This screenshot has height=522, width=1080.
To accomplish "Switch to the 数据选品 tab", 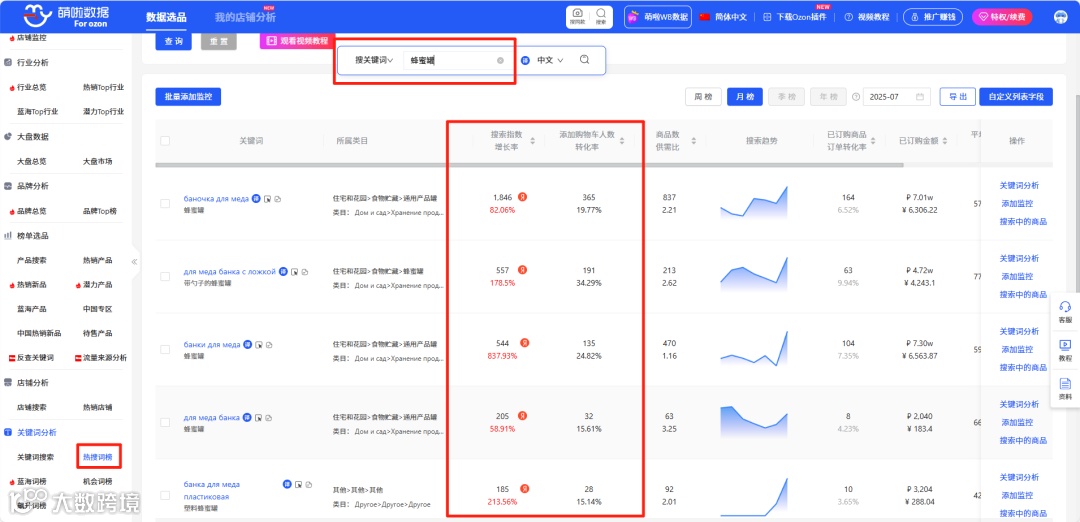I will click(x=166, y=17).
